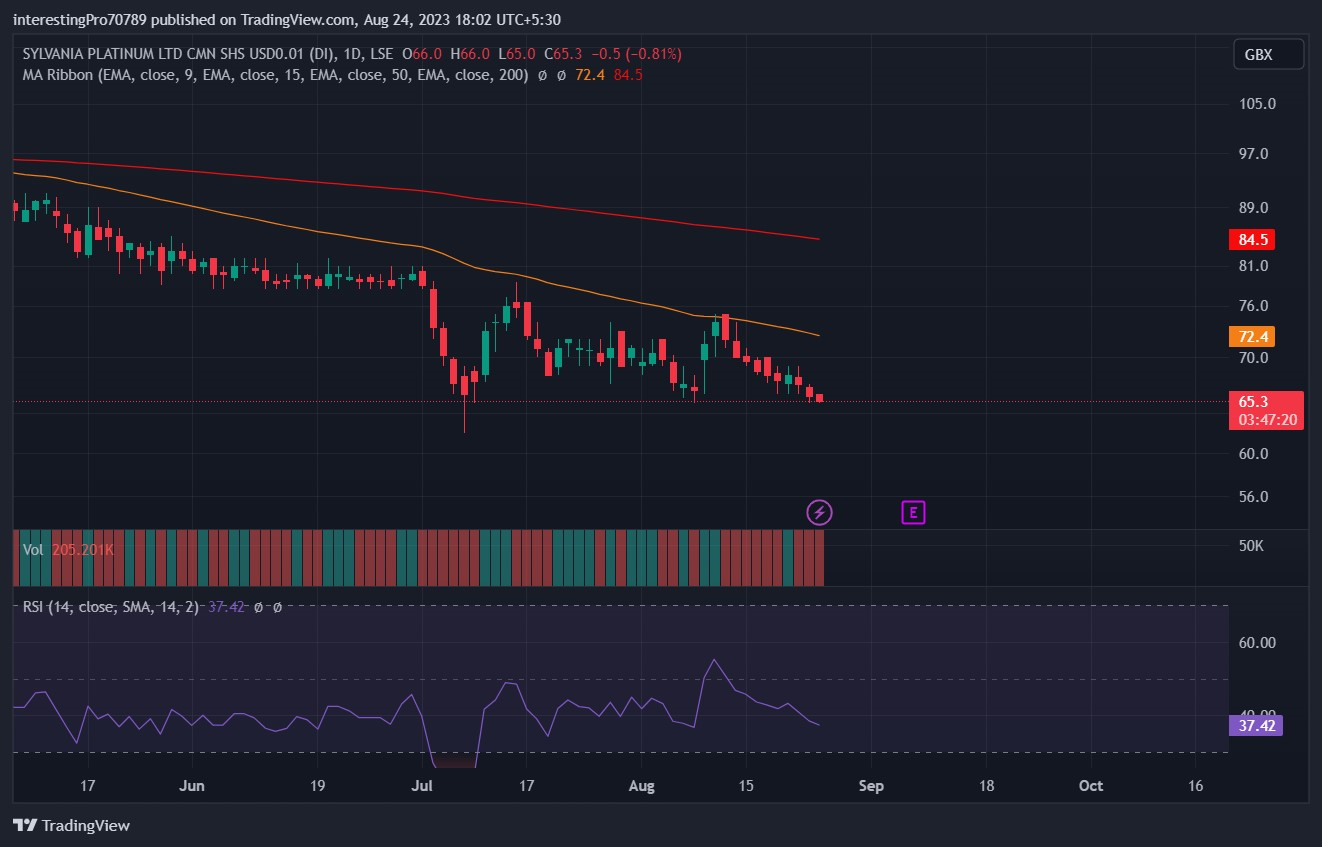Screen dimensions: 1322x847
Task: Click the 205.201K volume value
Action: click(x=82, y=550)
